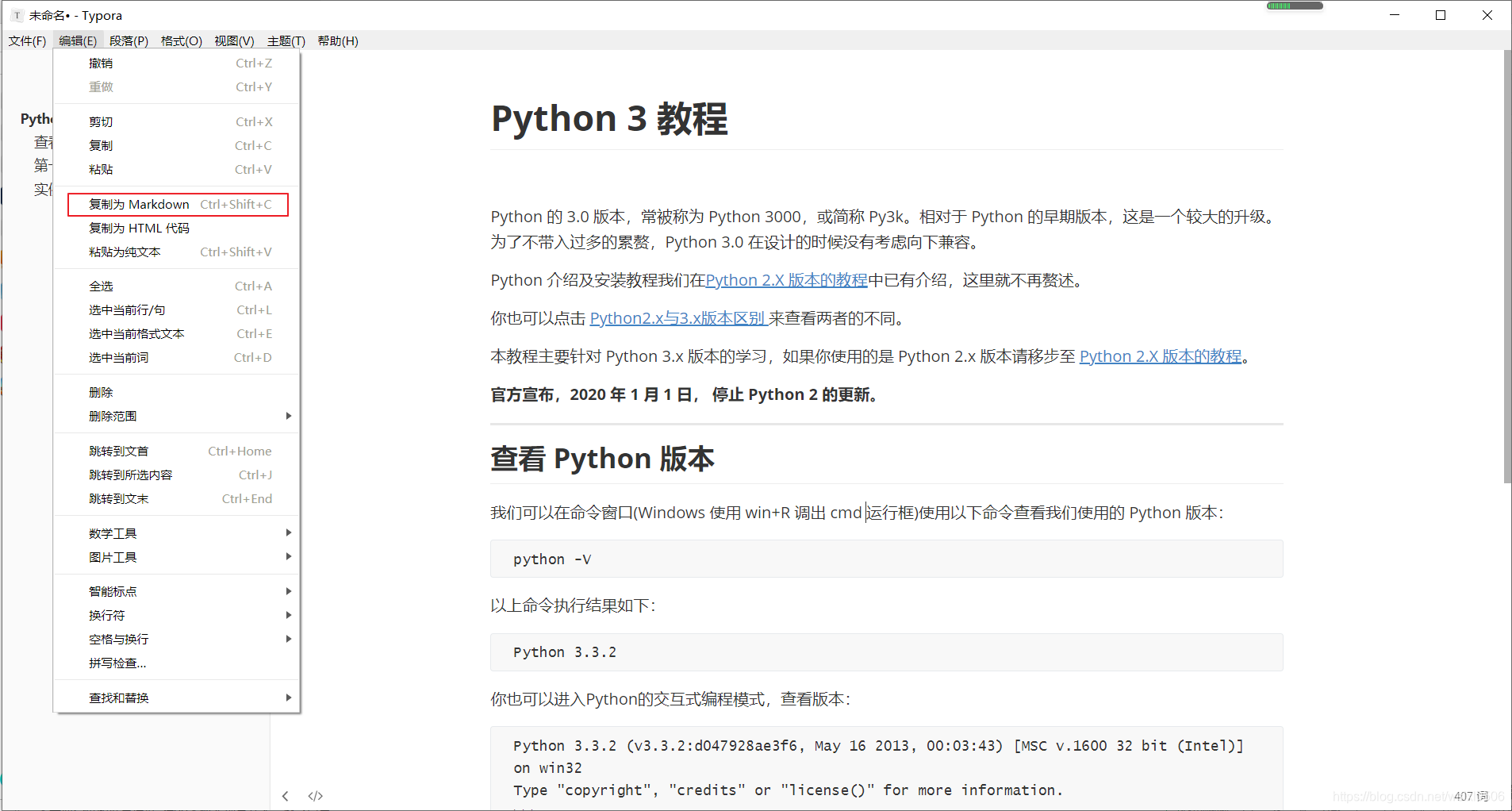Toggle source code mode icon

pos(316,796)
